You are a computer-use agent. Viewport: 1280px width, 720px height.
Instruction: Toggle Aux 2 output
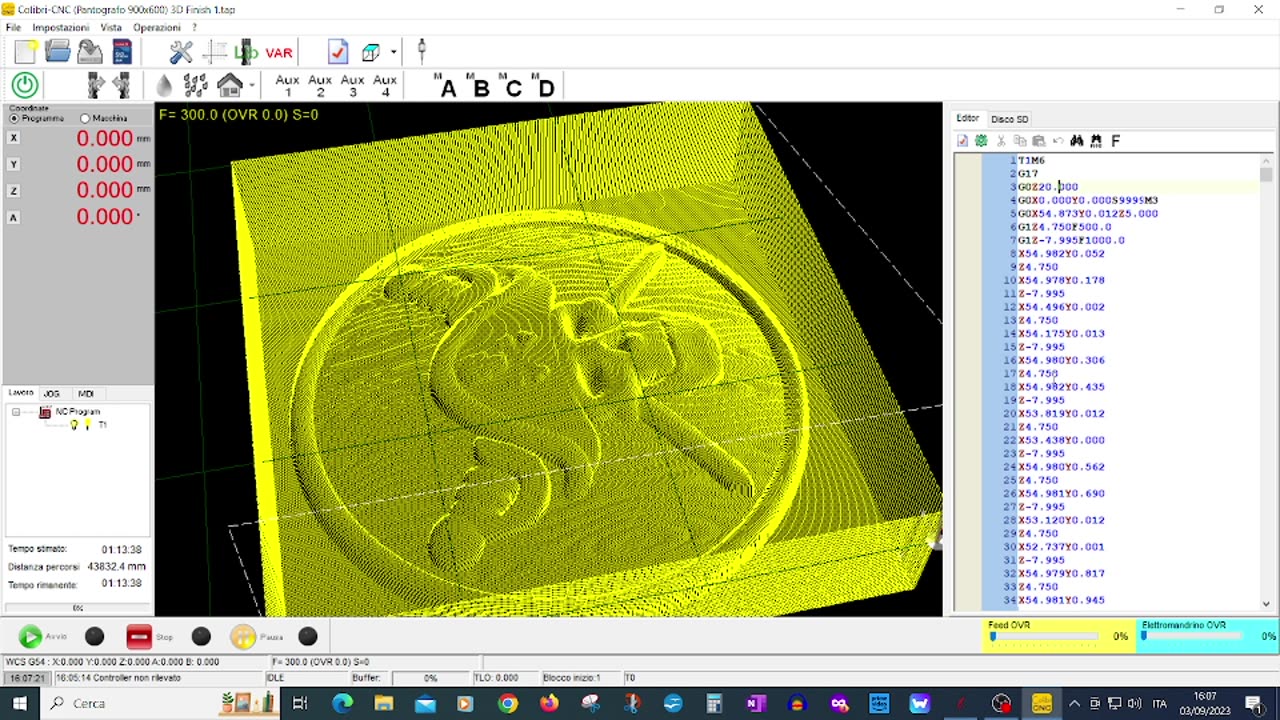pos(320,86)
